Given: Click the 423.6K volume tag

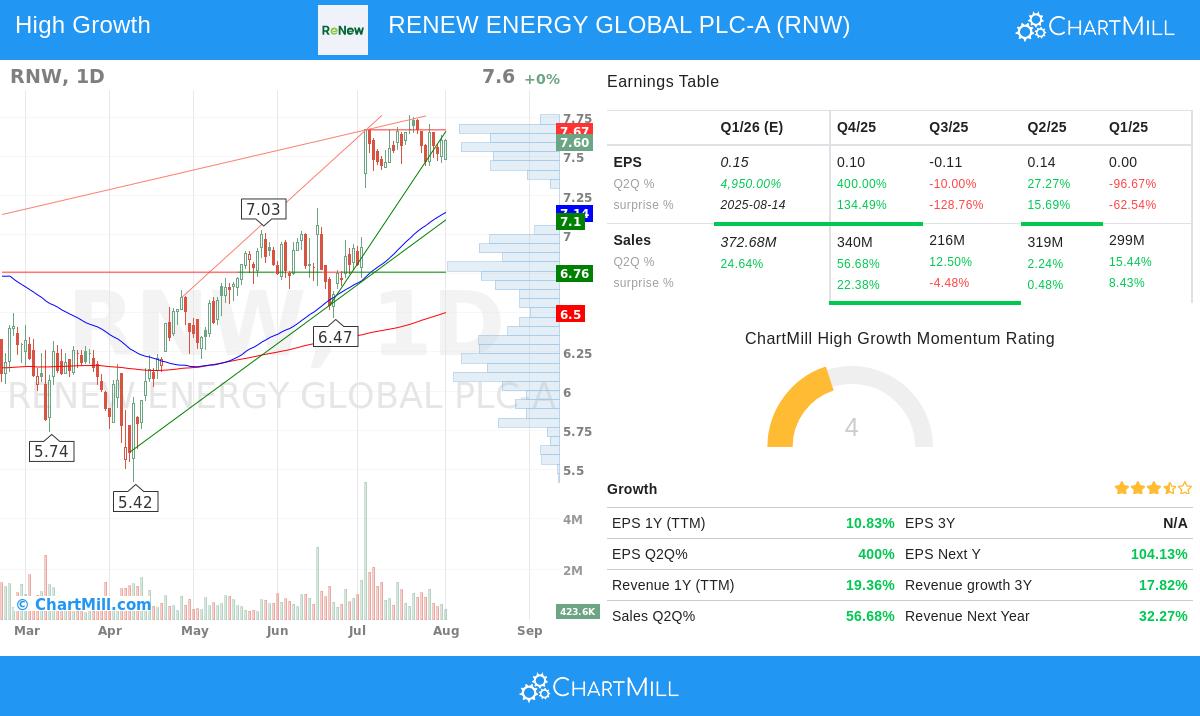Looking at the screenshot, I should (577, 611).
